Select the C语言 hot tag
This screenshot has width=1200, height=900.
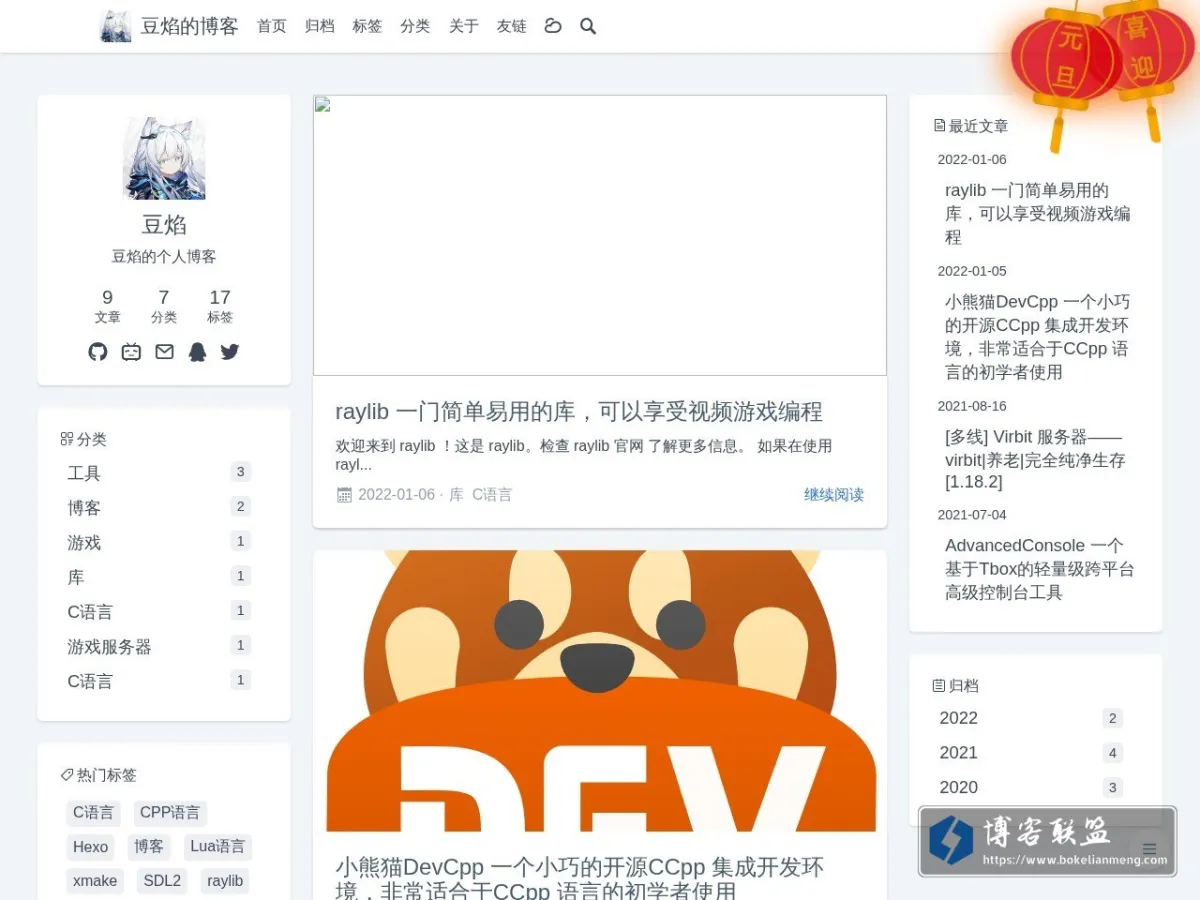pos(93,813)
